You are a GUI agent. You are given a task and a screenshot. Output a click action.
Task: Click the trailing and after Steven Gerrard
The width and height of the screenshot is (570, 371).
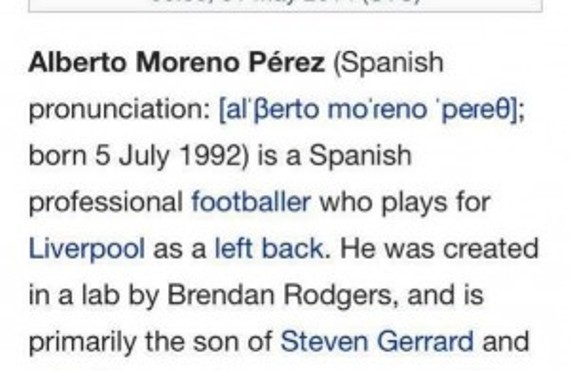point(506,342)
